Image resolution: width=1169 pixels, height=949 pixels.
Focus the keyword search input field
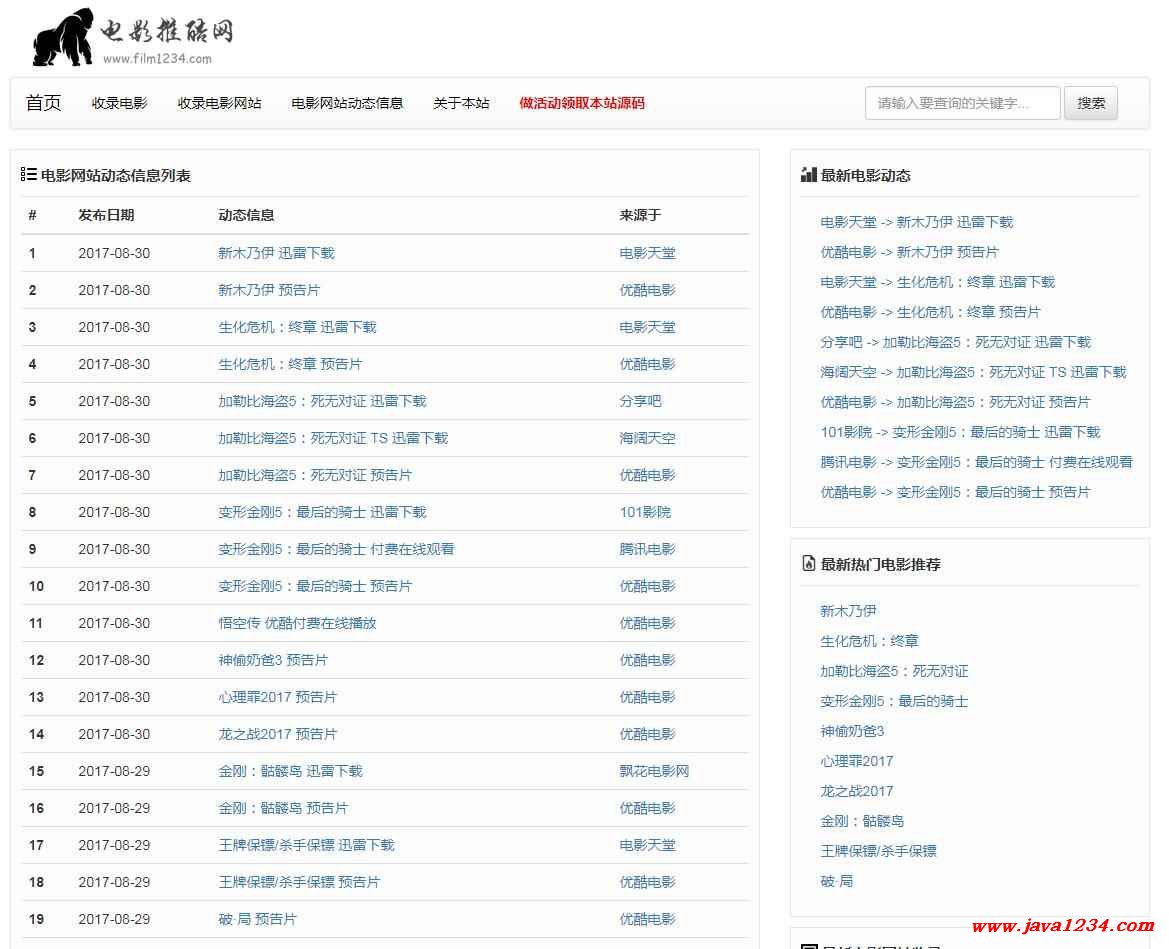tap(962, 103)
